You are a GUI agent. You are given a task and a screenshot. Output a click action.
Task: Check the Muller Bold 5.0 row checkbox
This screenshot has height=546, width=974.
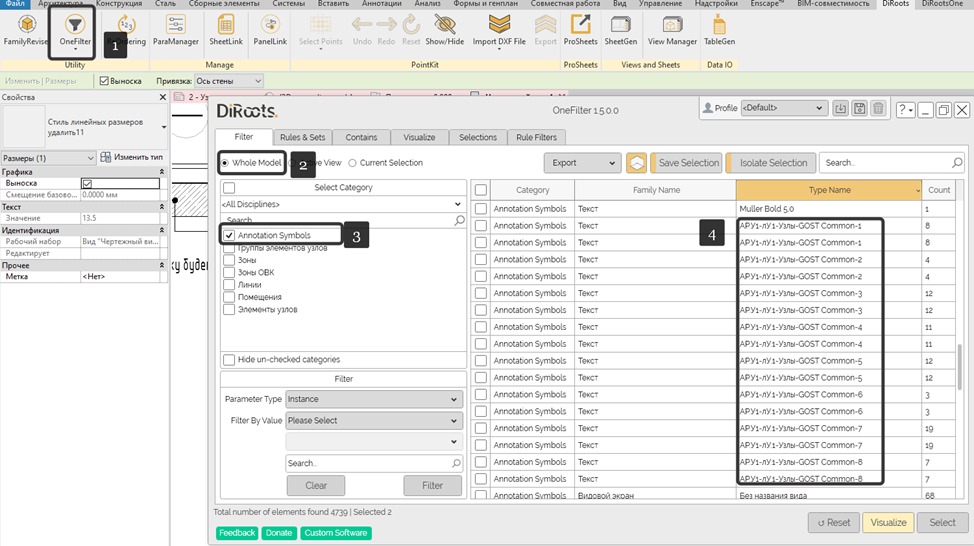481,209
